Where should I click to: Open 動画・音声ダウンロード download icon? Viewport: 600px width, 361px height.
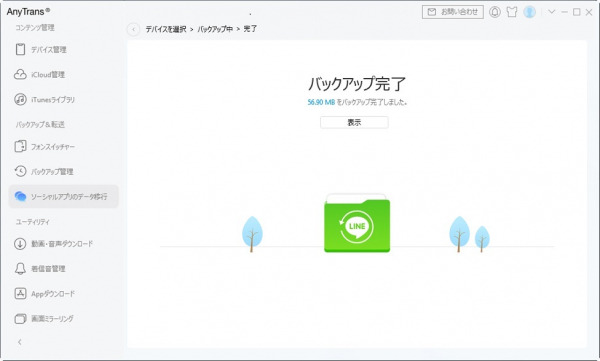[20, 243]
